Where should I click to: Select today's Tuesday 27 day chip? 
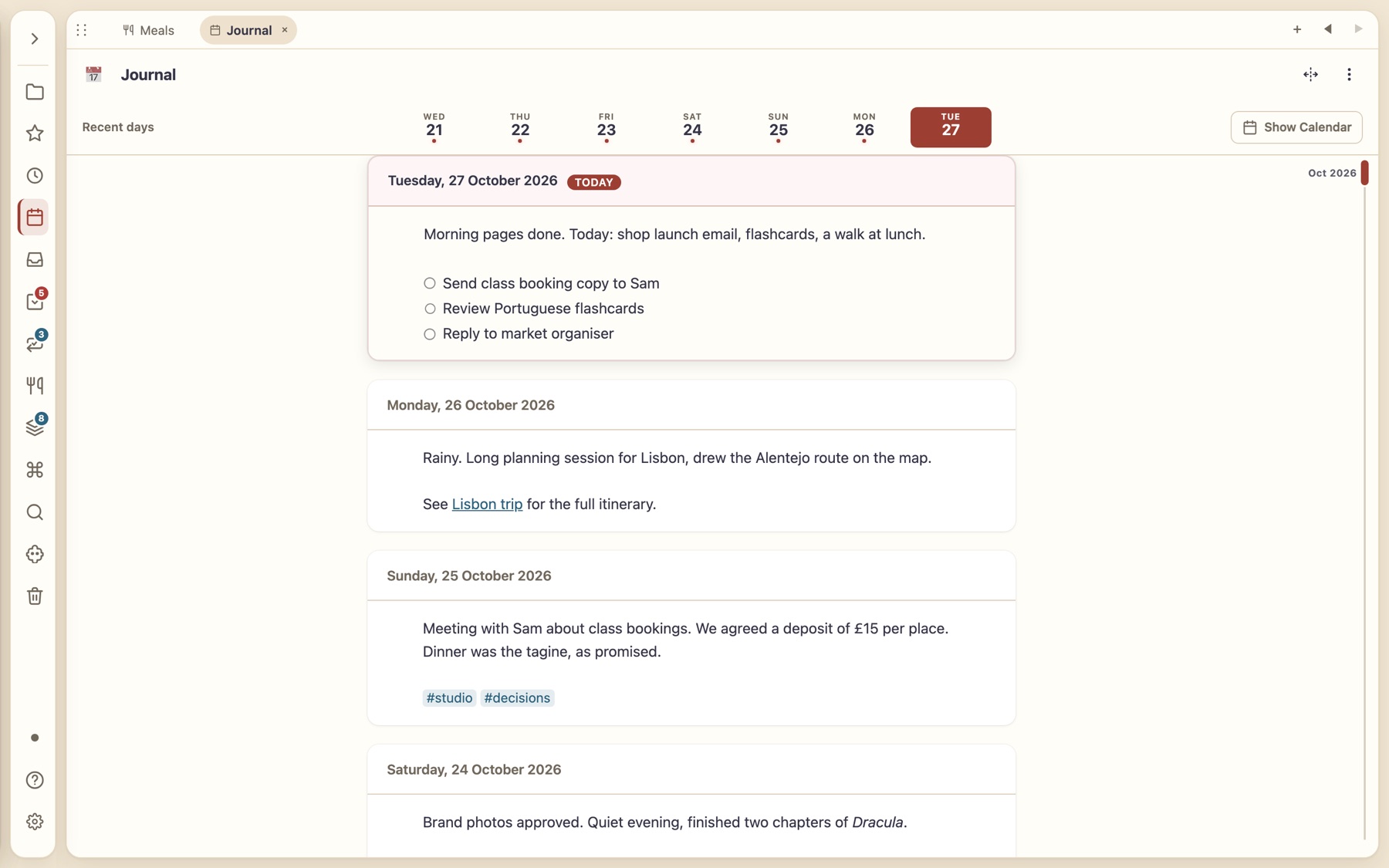point(951,127)
